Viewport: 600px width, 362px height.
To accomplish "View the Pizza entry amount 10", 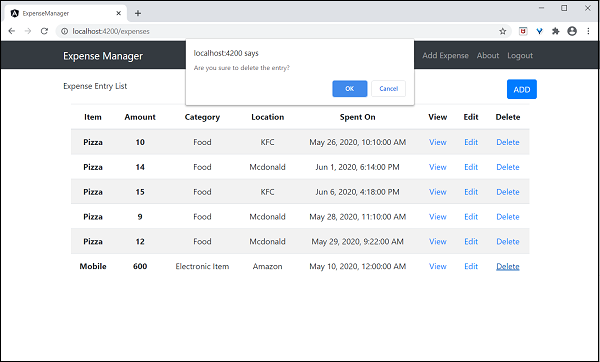I will pyautogui.click(x=437, y=142).
